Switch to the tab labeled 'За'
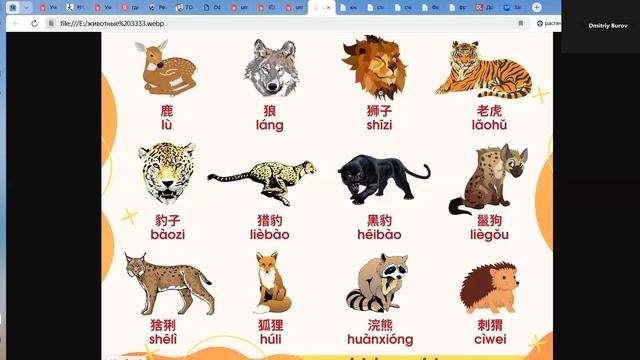640x360 pixels. (x=512, y=7)
